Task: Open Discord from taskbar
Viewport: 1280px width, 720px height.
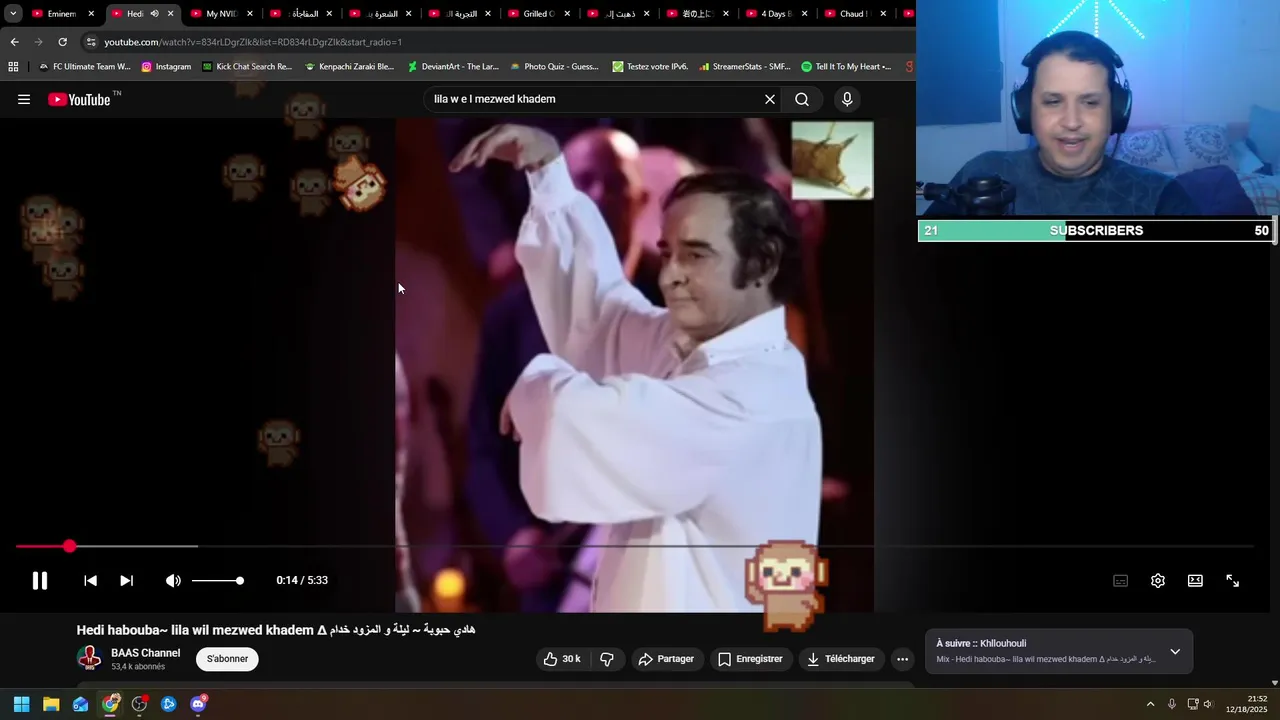Action: [x=198, y=704]
